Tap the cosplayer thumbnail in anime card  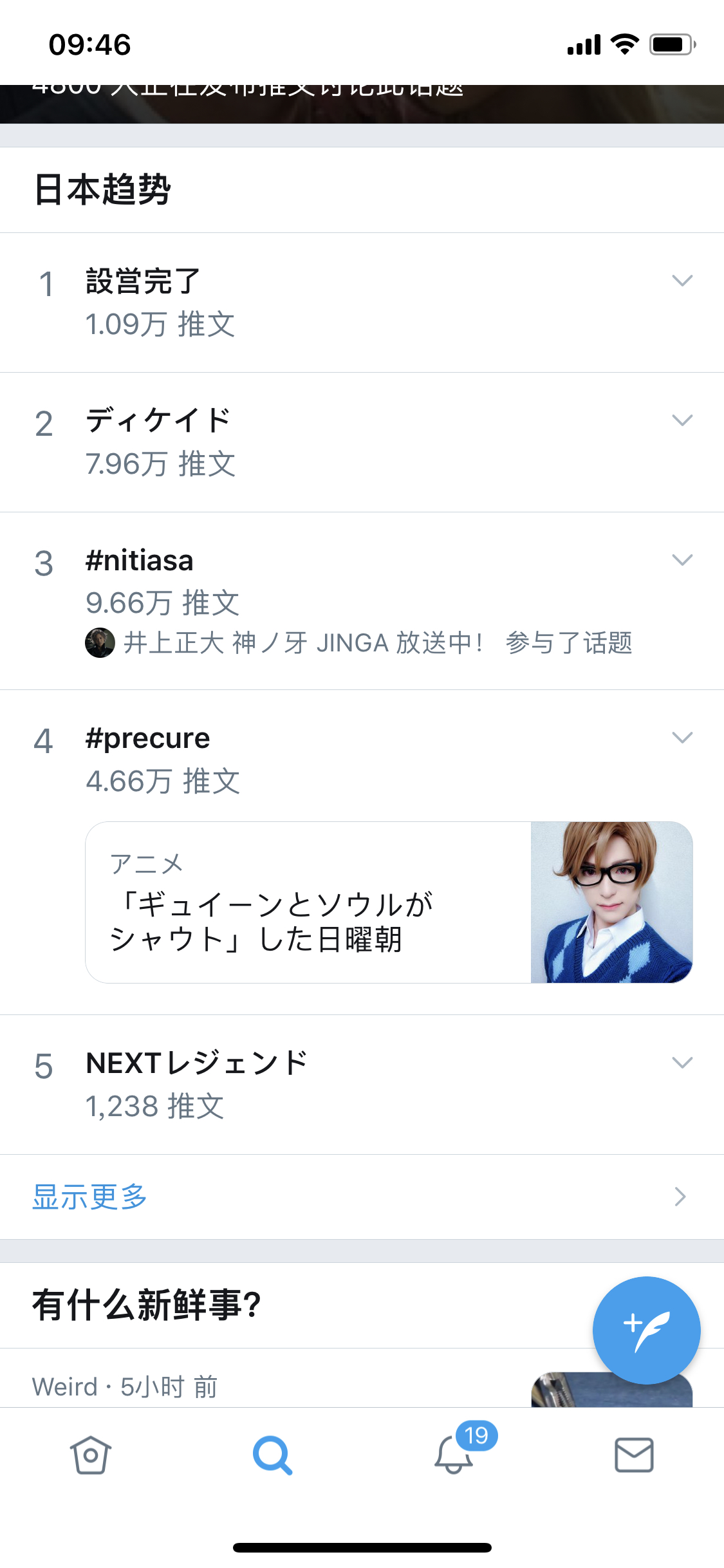click(611, 902)
